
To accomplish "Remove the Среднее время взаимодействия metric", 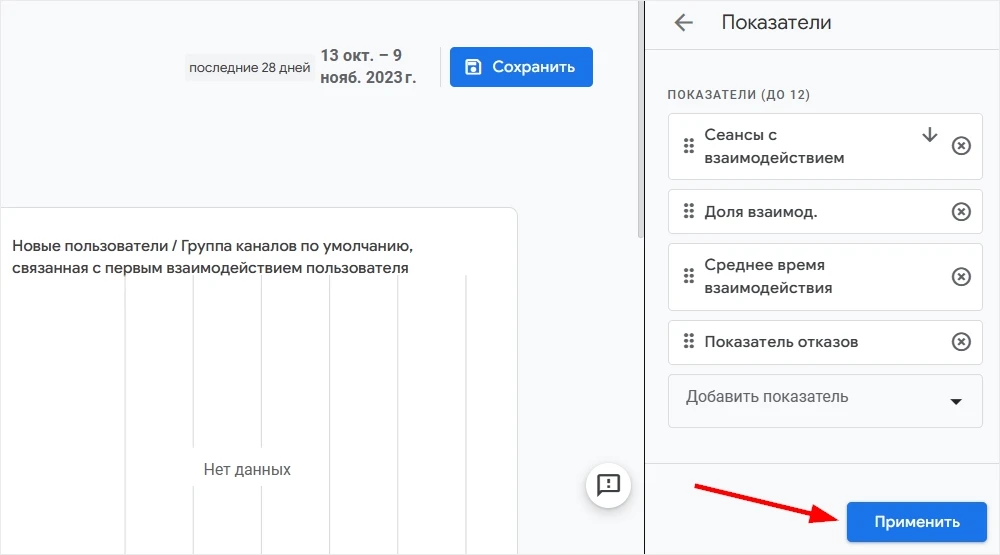I will pyautogui.click(x=961, y=277).
